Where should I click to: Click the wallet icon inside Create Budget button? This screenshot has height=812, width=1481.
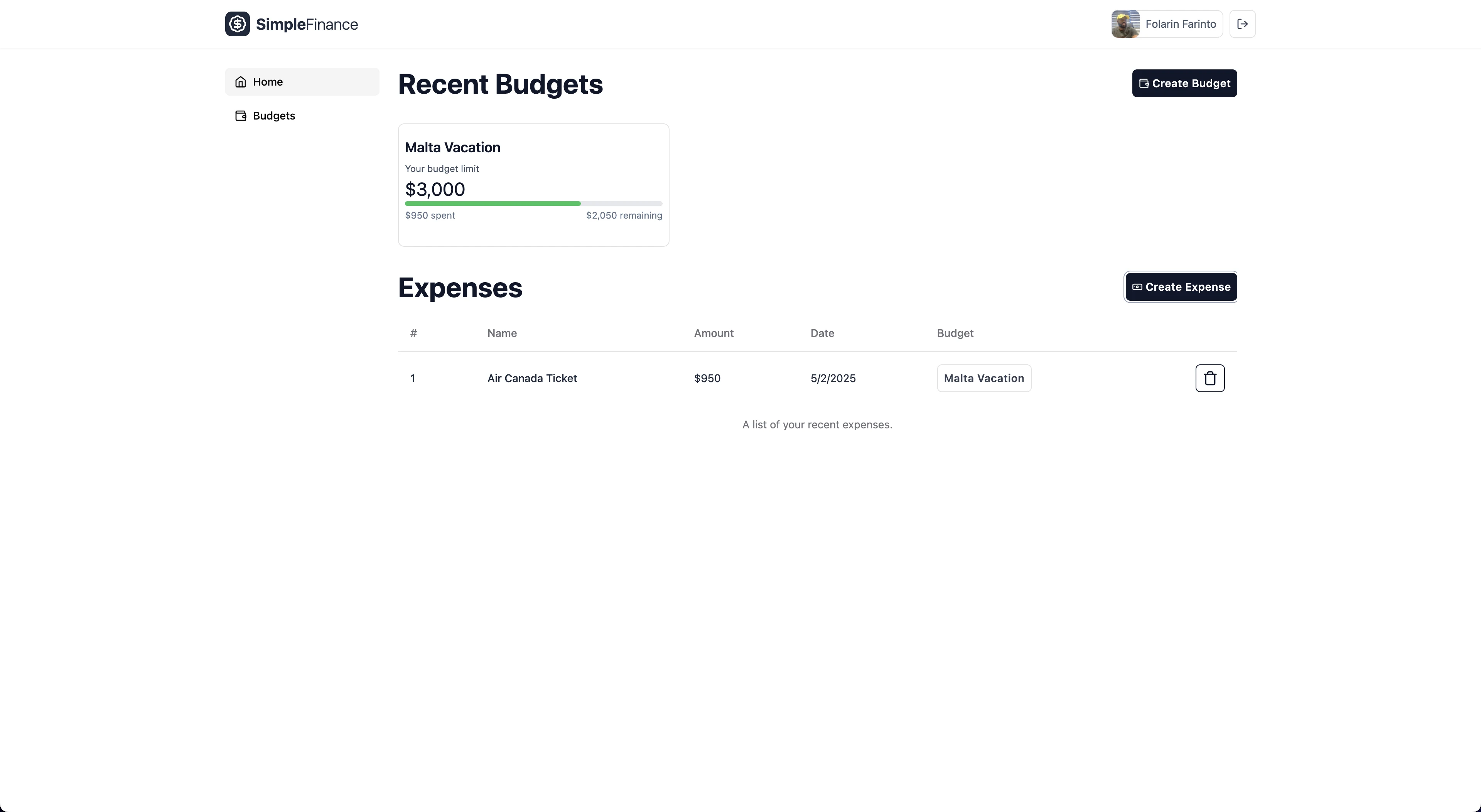click(x=1144, y=83)
